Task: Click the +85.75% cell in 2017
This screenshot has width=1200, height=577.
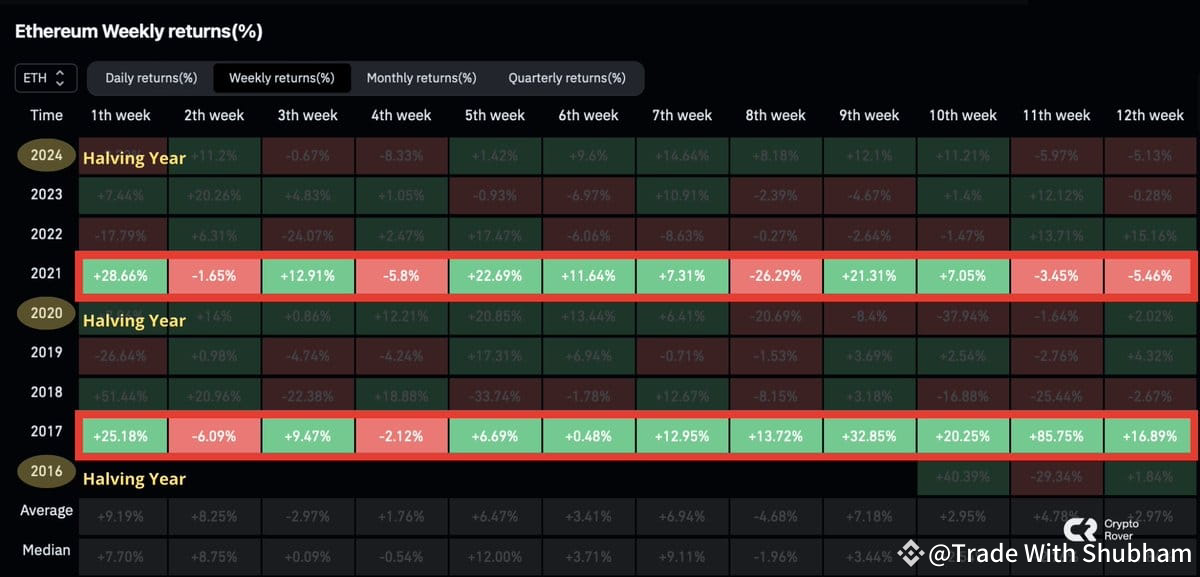Action: [1057, 437]
